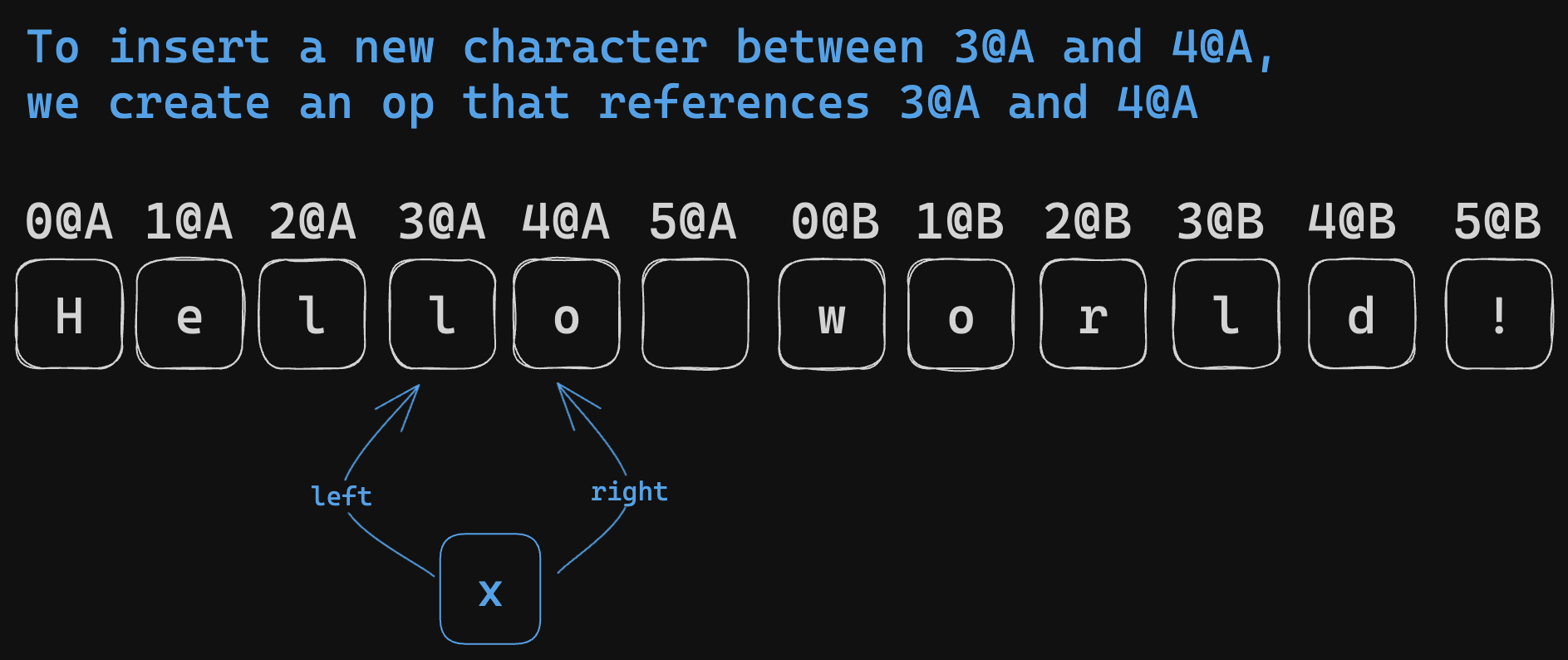The image size is (1568, 660).
Task: Click the 0@A identifier label
Action: tap(69, 222)
